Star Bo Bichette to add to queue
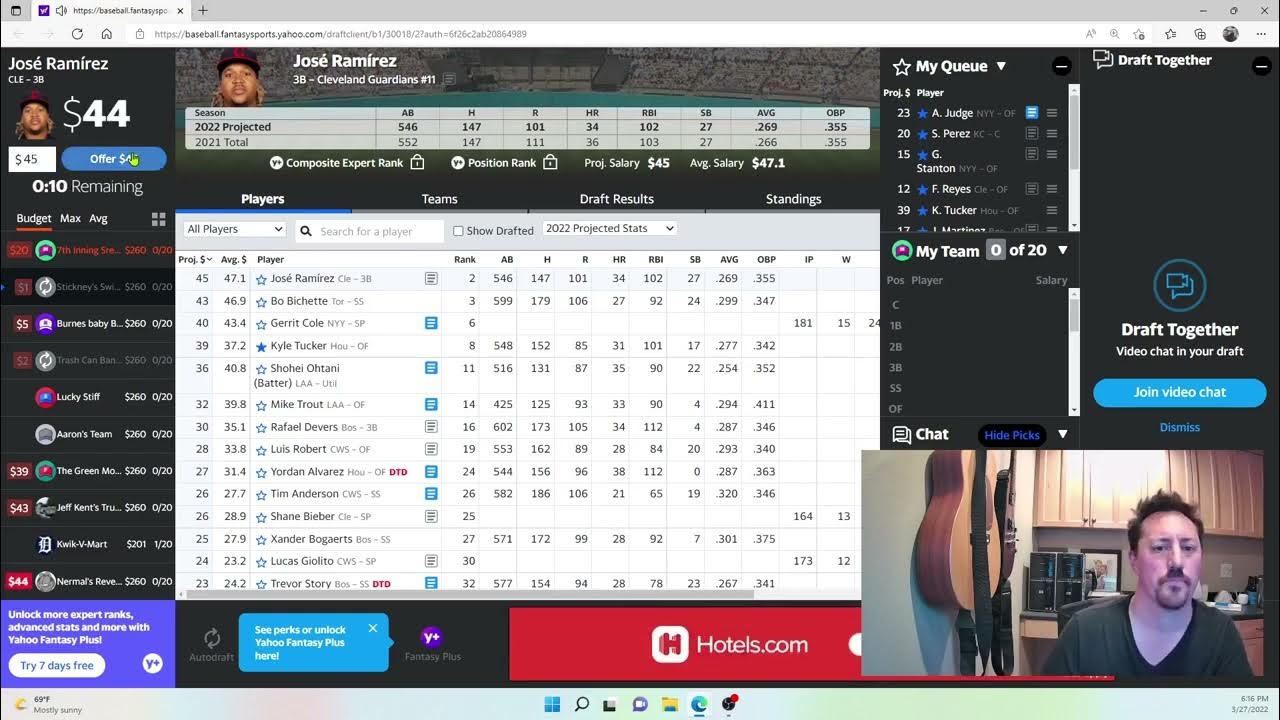 point(261,301)
